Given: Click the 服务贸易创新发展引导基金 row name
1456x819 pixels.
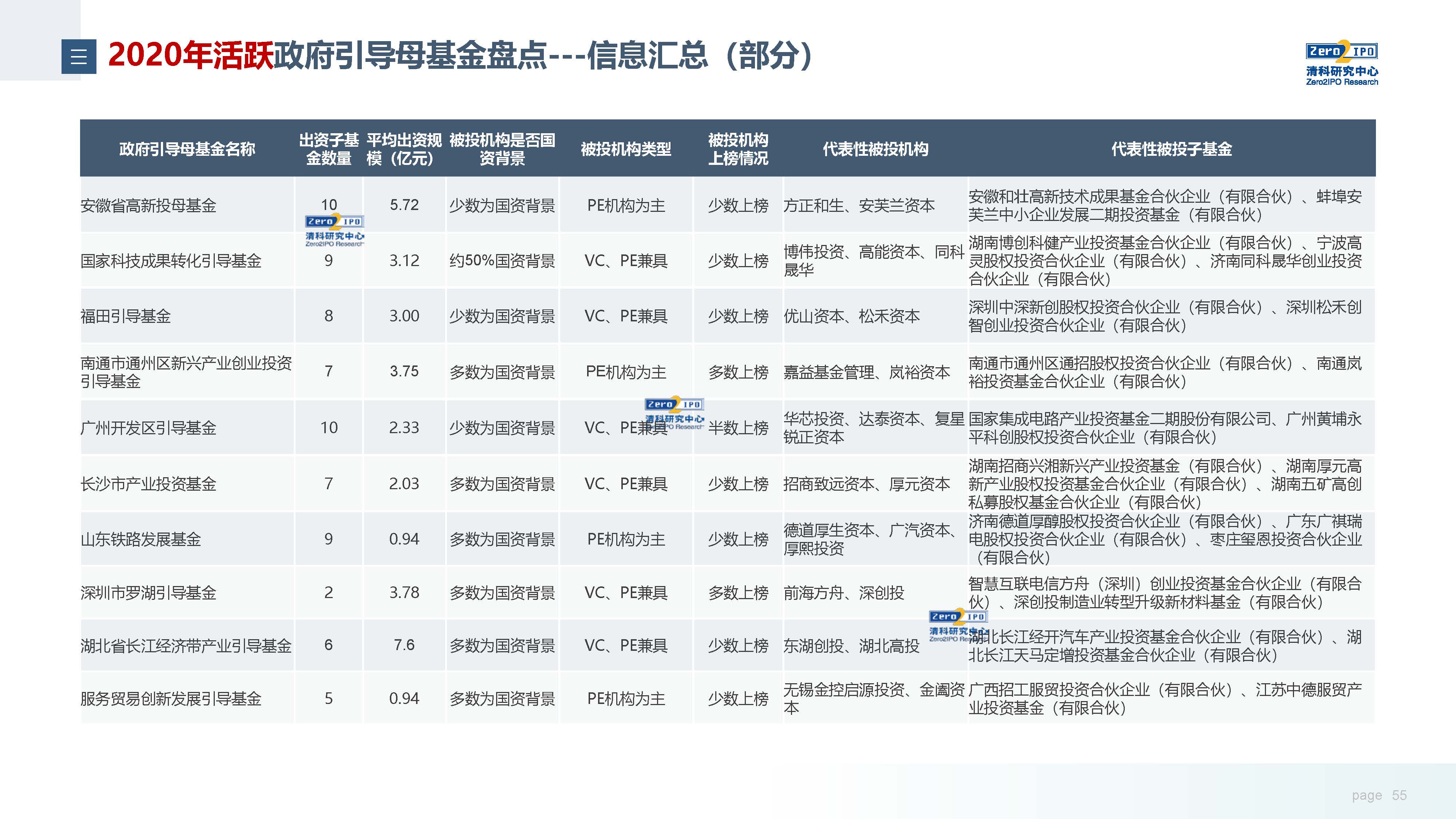Looking at the screenshot, I should 171,699.
